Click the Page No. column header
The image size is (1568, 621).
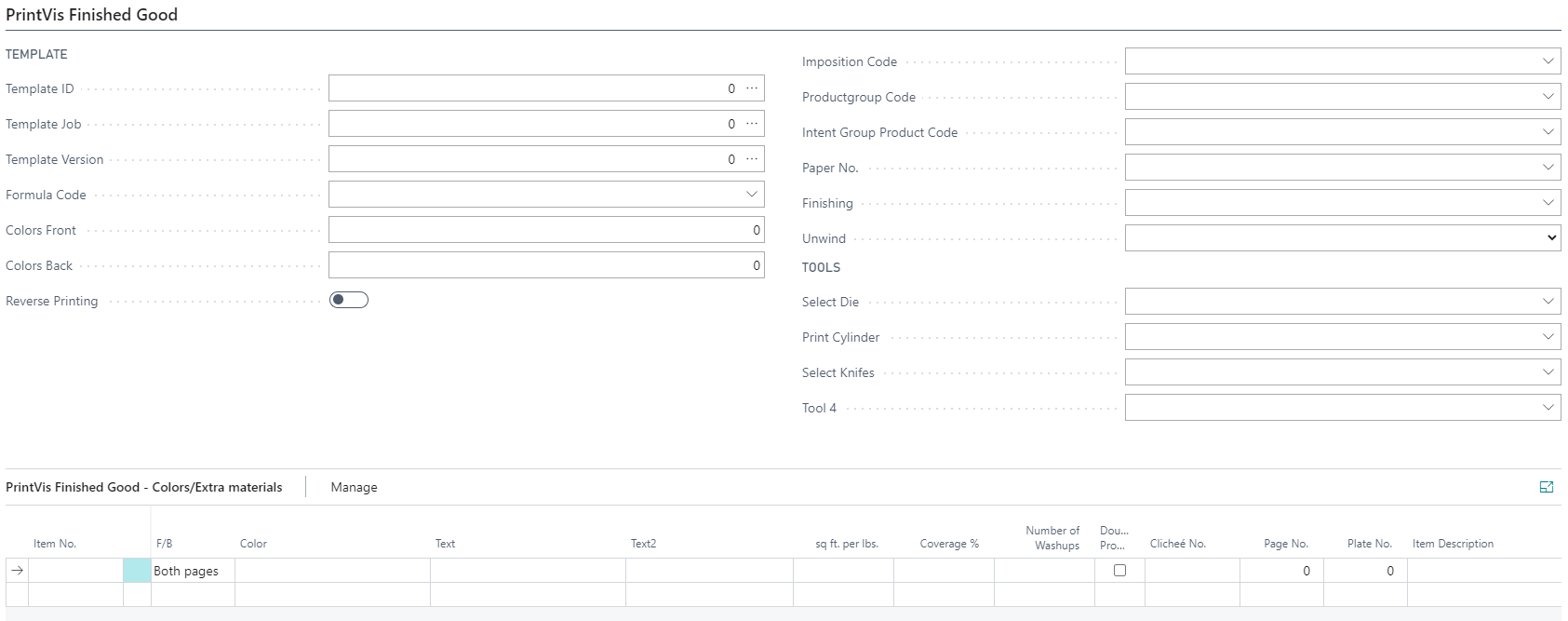pos(1286,544)
